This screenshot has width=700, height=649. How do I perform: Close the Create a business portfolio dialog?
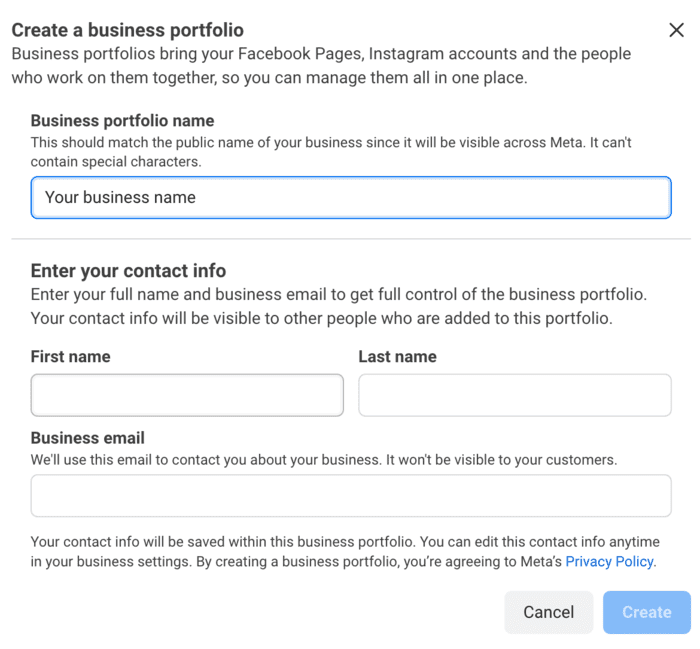(x=676, y=30)
